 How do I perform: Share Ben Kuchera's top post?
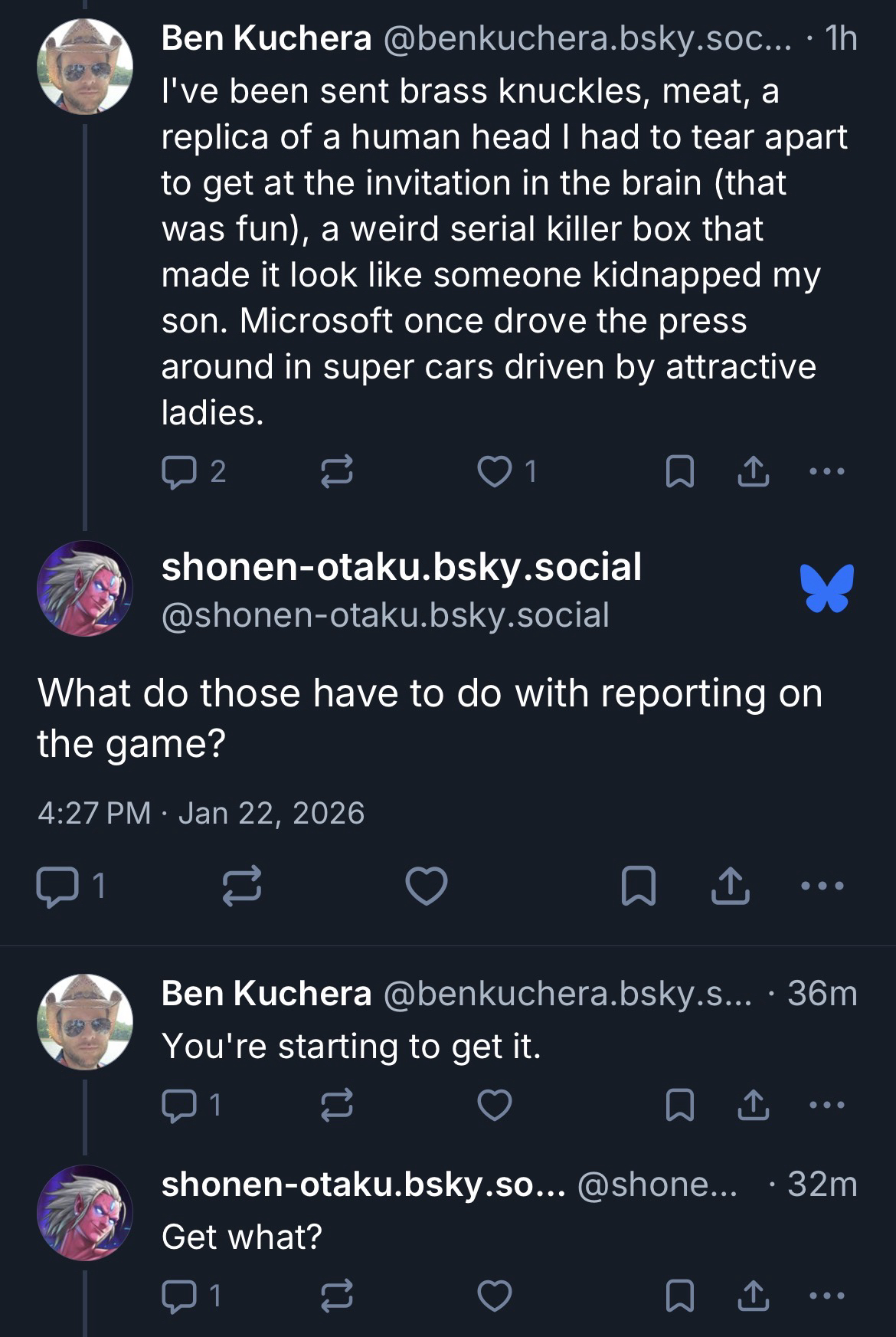(753, 471)
